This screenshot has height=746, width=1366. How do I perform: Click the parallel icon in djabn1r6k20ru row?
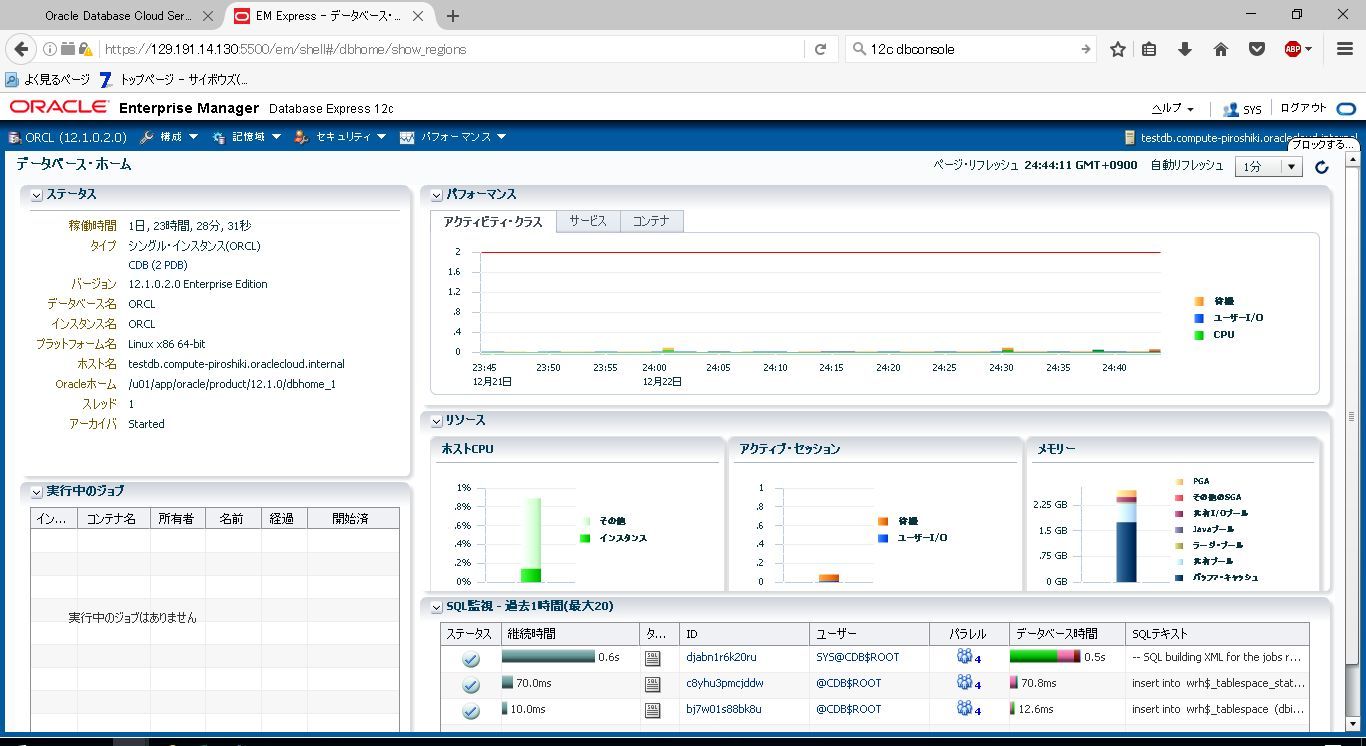[964, 657]
